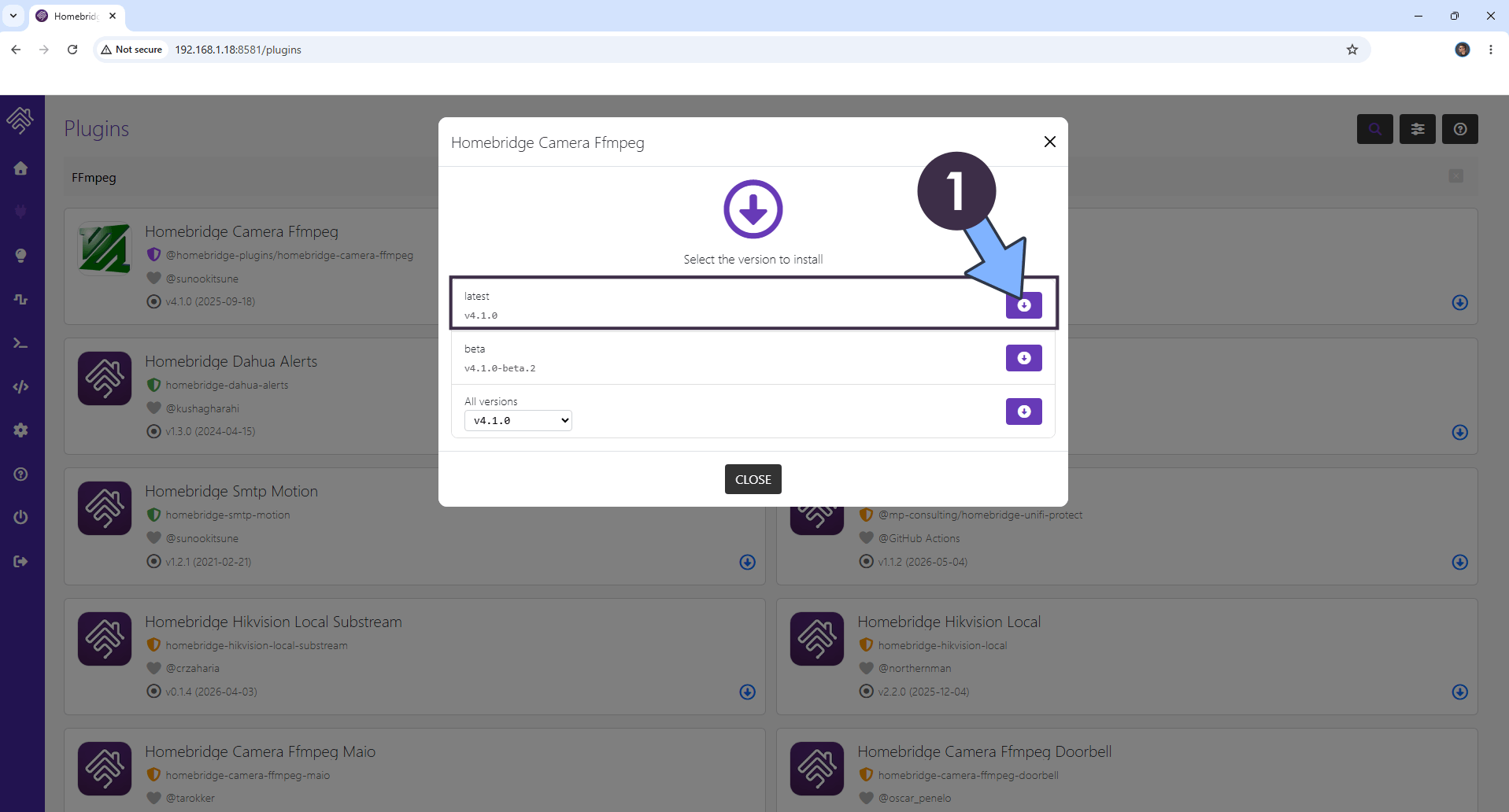This screenshot has width=1509, height=812.
Task: Open the Homebridge status home page
Action: 21,168
